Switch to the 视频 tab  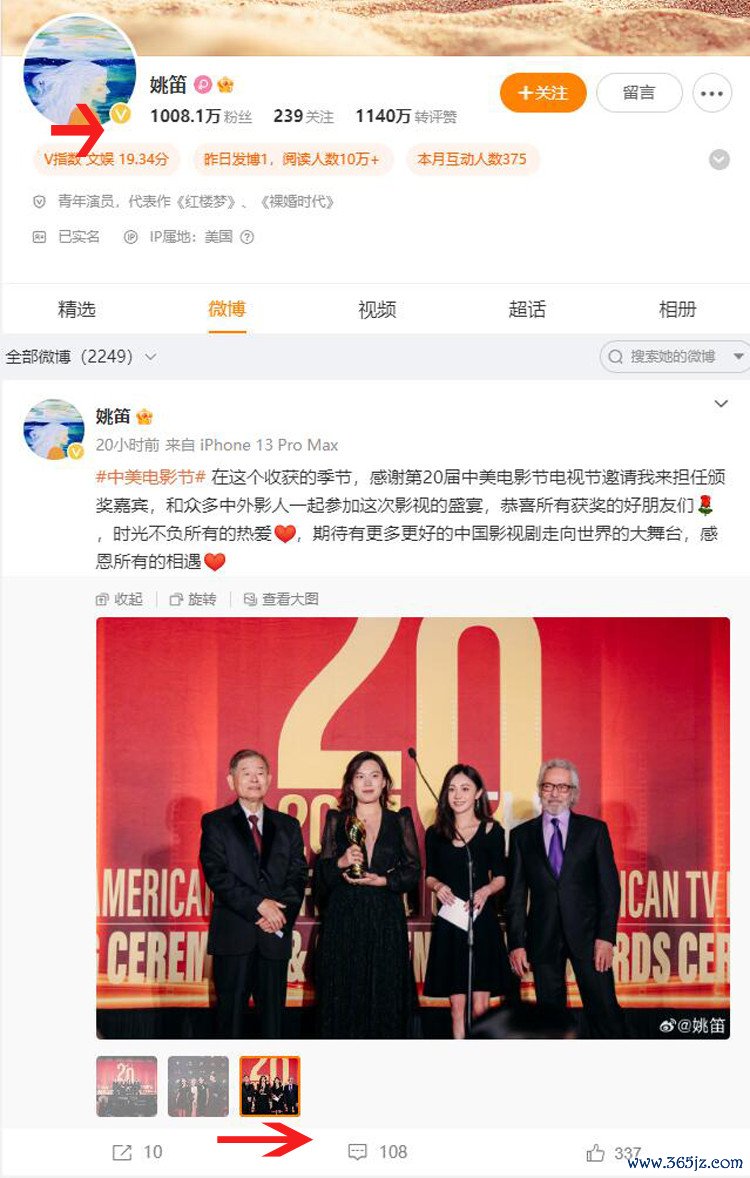[377, 309]
